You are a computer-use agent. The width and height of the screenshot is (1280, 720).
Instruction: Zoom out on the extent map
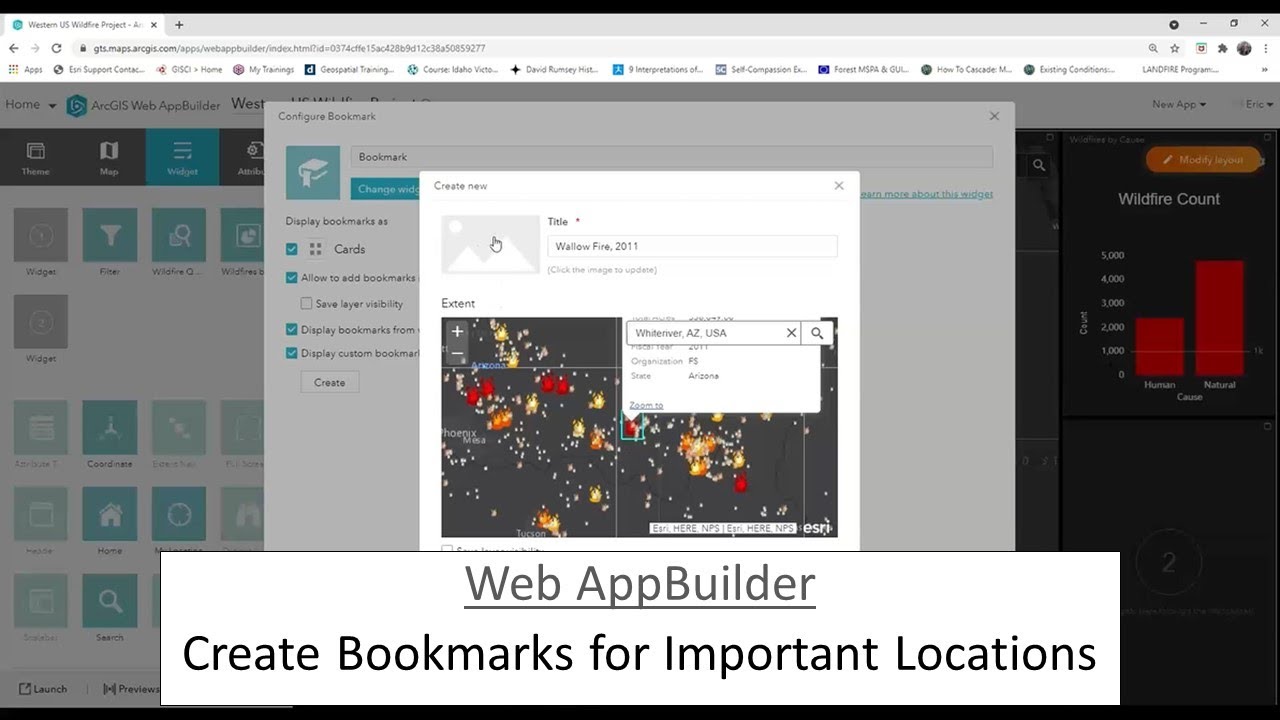click(x=457, y=354)
